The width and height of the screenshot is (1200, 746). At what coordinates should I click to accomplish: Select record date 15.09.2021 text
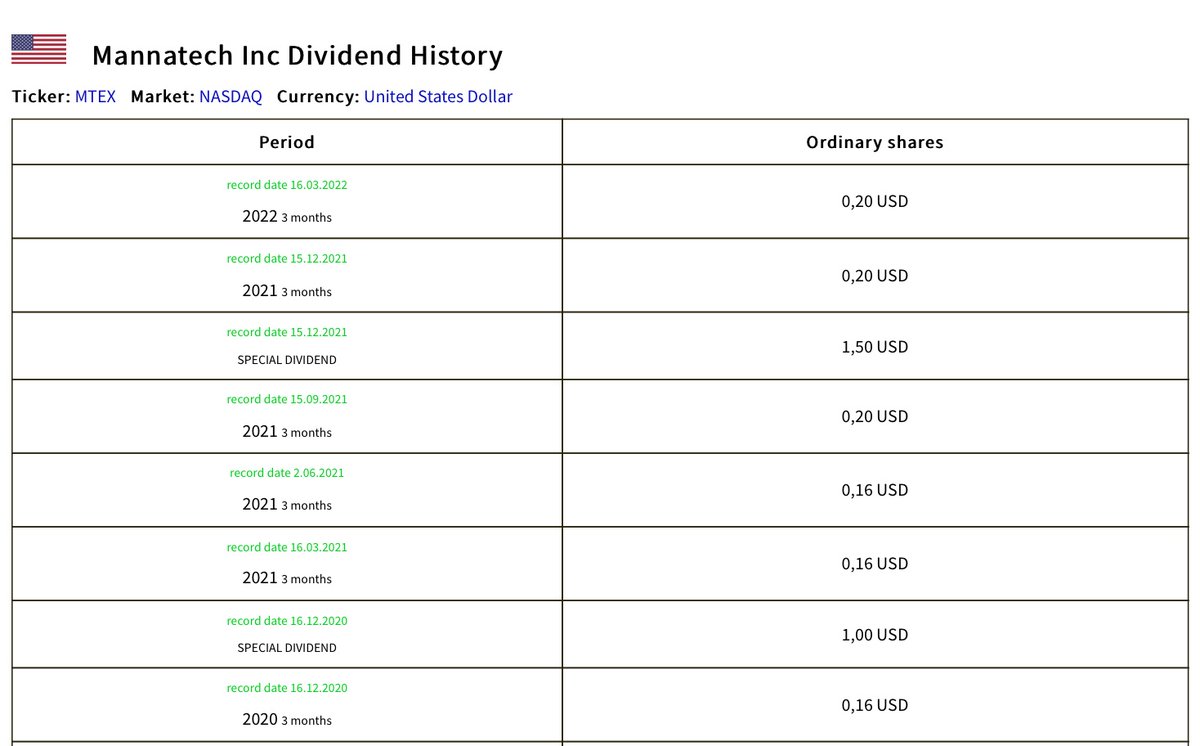287,399
